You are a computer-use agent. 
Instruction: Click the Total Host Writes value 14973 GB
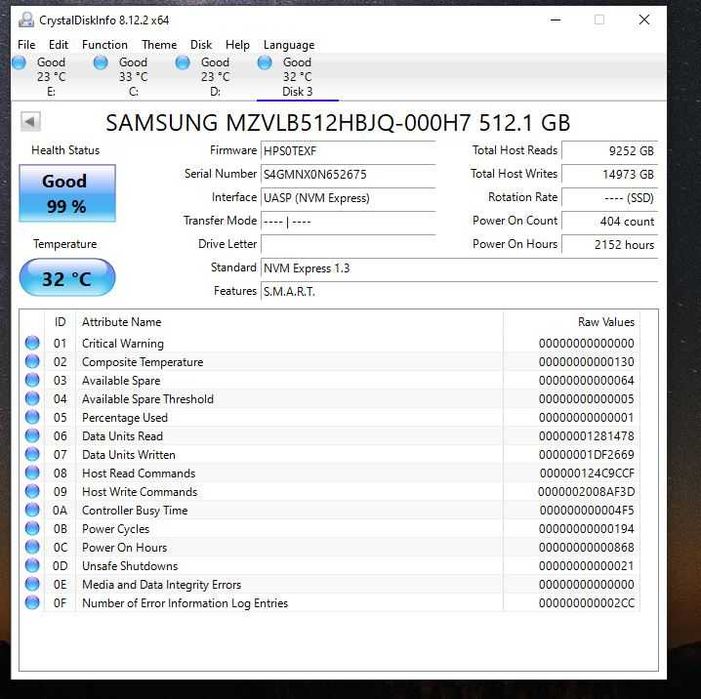click(x=610, y=174)
